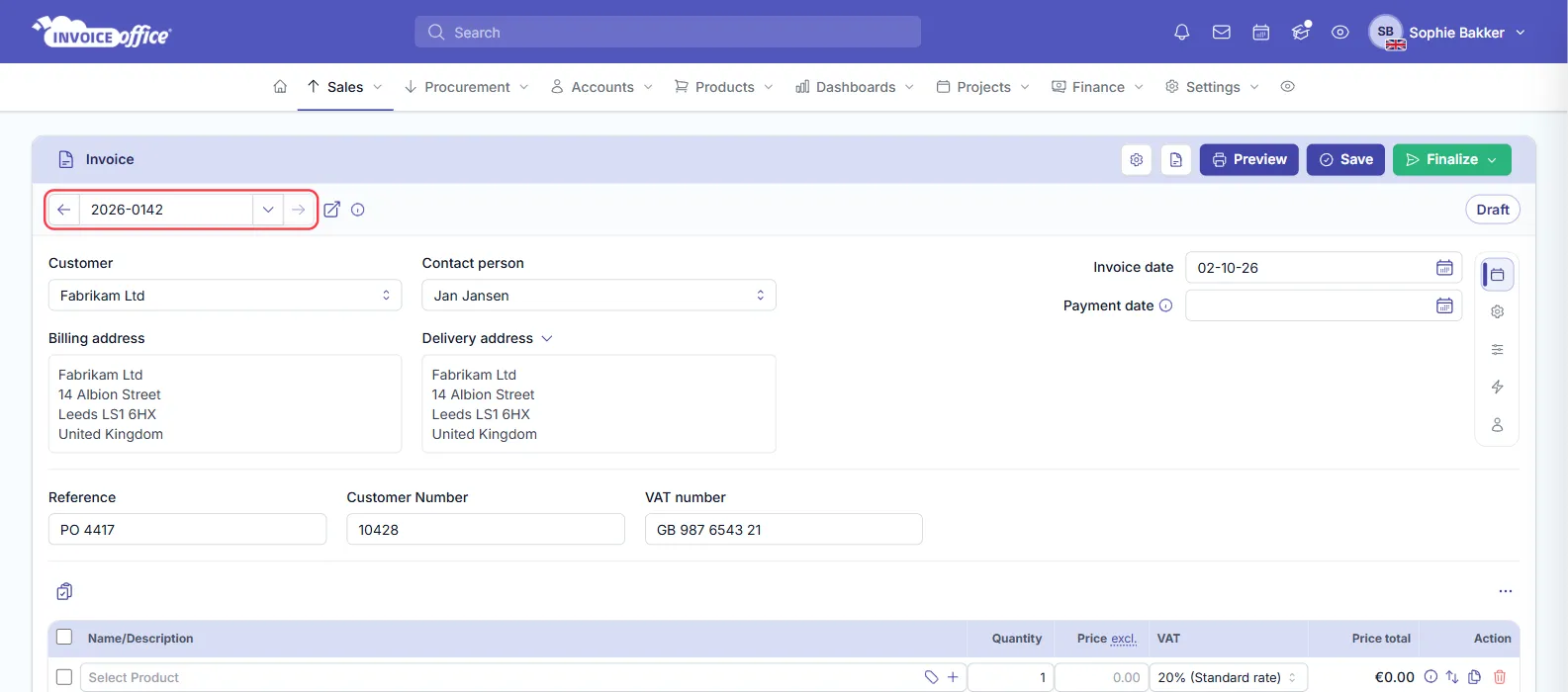This screenshot has width=1568, height=692.
Task: Open the Sales menu
Action: [345, 87]
